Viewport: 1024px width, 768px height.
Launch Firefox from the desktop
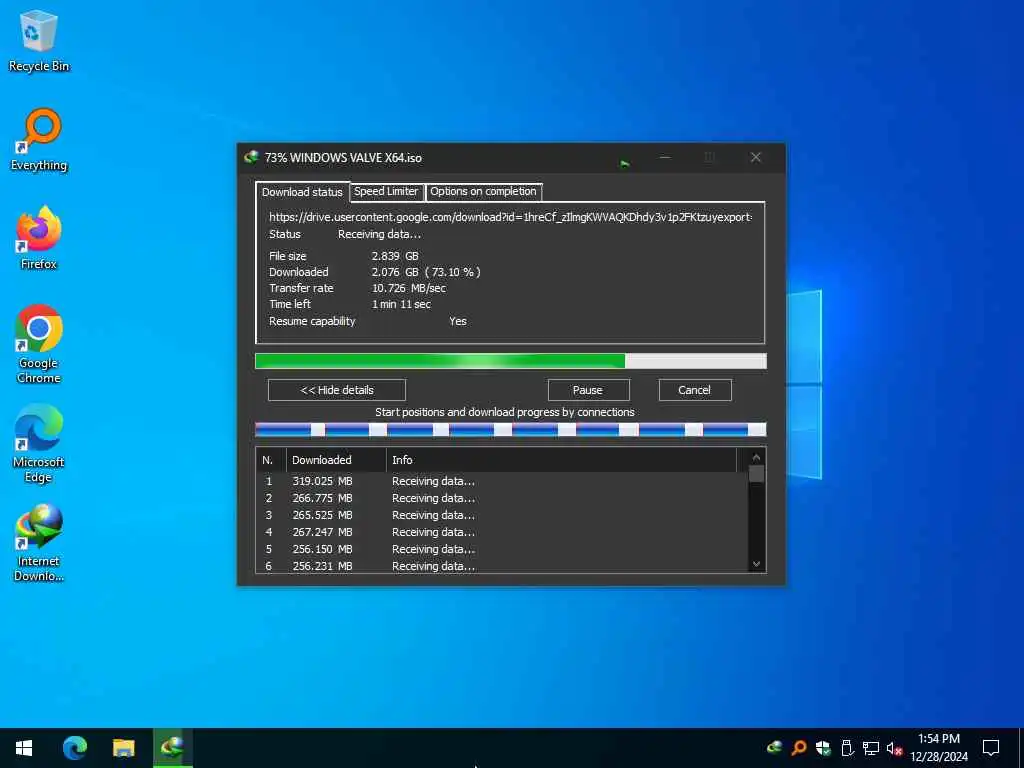click(x=39, y=238)
